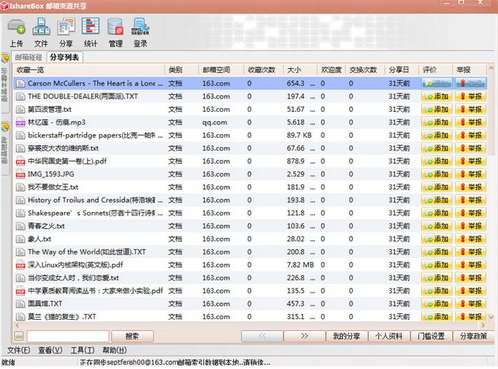Open the 统计 statistics toolbar icon
This screenshot has height=369, width=498.
[x=90, y=32]
